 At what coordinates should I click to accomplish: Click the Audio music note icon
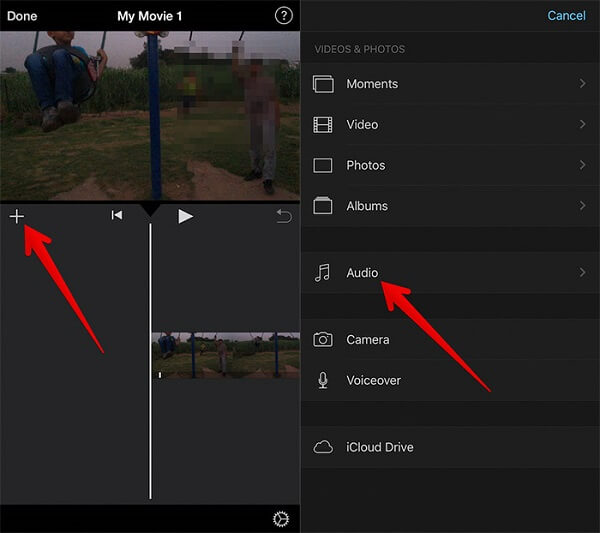coord(322,273)
